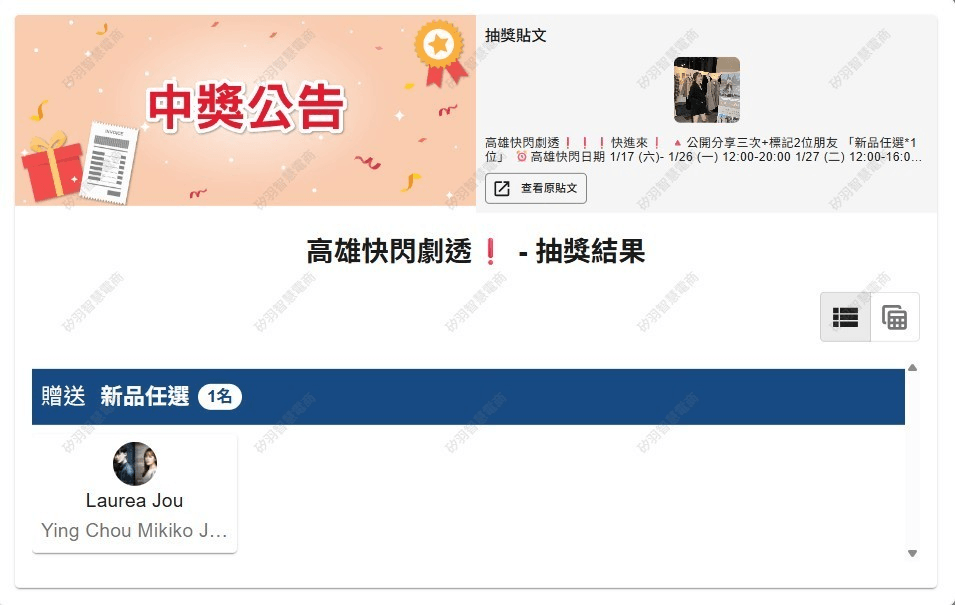Click Laurea Jou's profile avatar

pyautogui.click(x=135, y=464)
